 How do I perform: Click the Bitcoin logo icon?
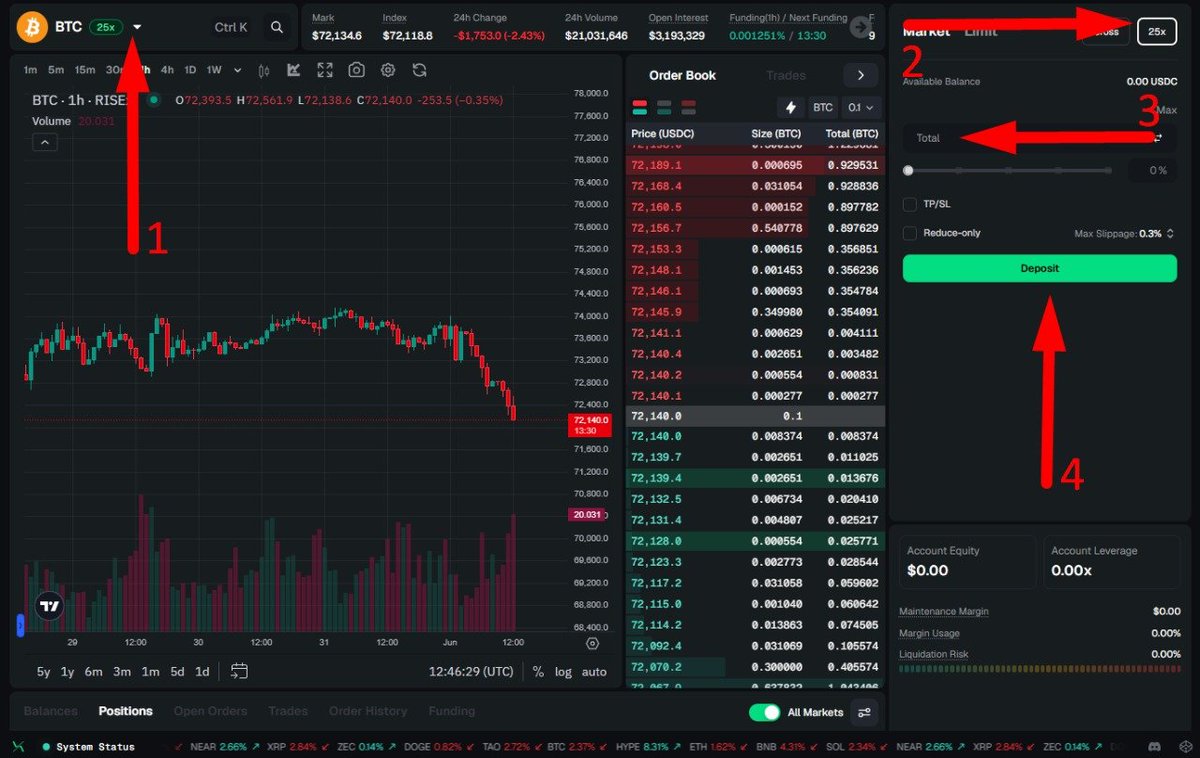33,27
